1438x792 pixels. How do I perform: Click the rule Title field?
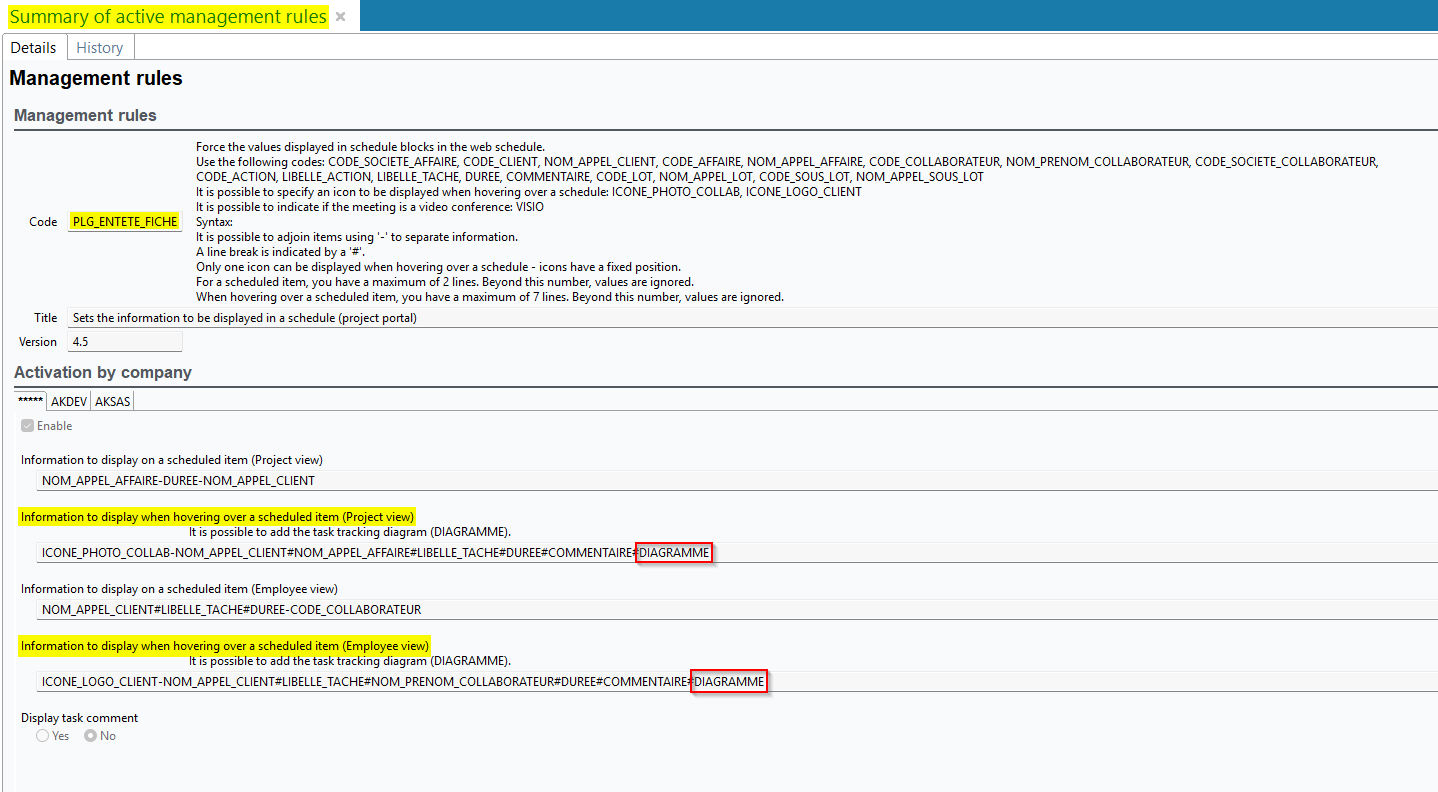tap(700, 318)
